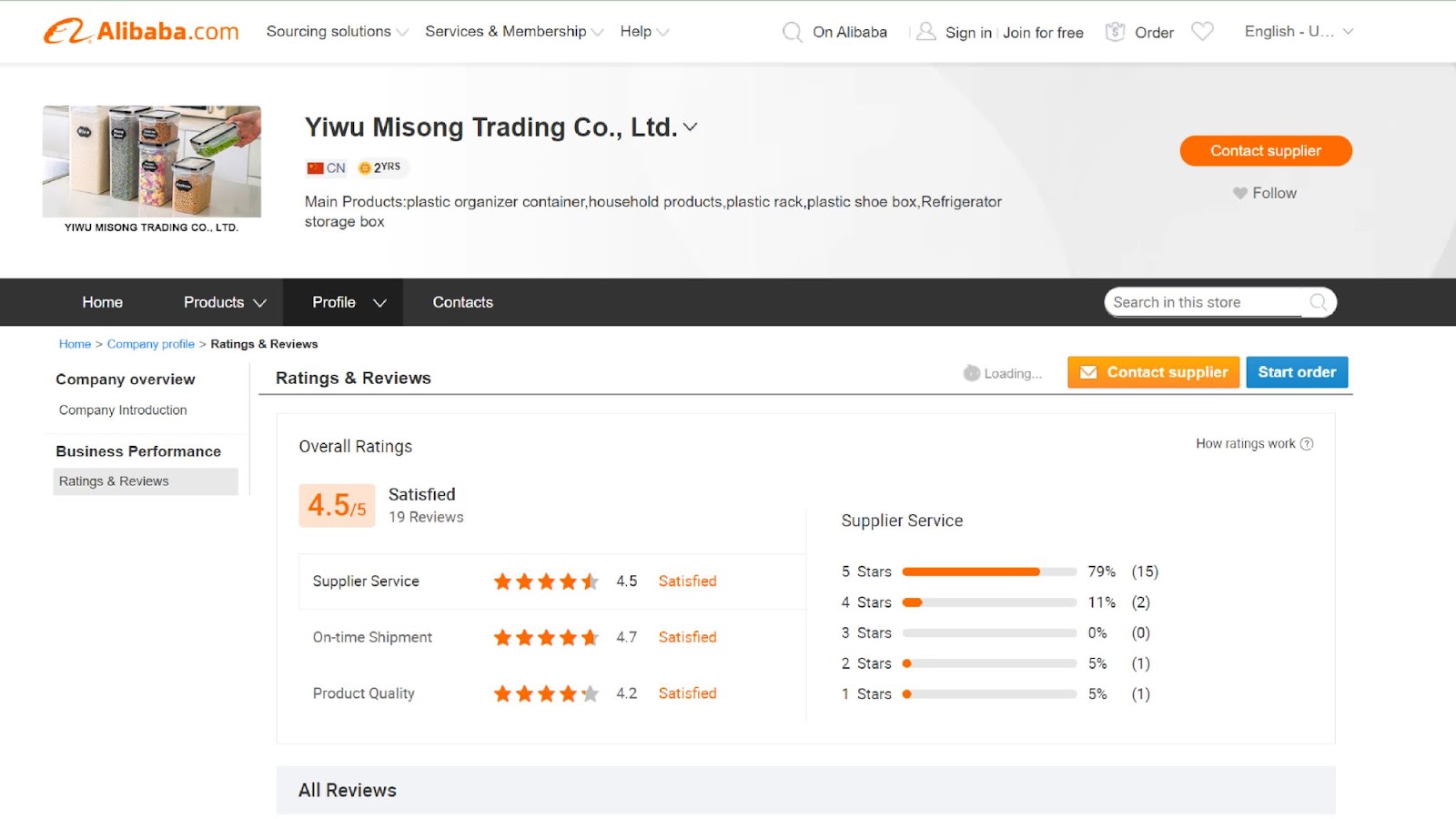Image resolution: width=1456 pixels, height=819 pixels.
Task: Click the China flag CN badge
Action: tap(326, 167)
